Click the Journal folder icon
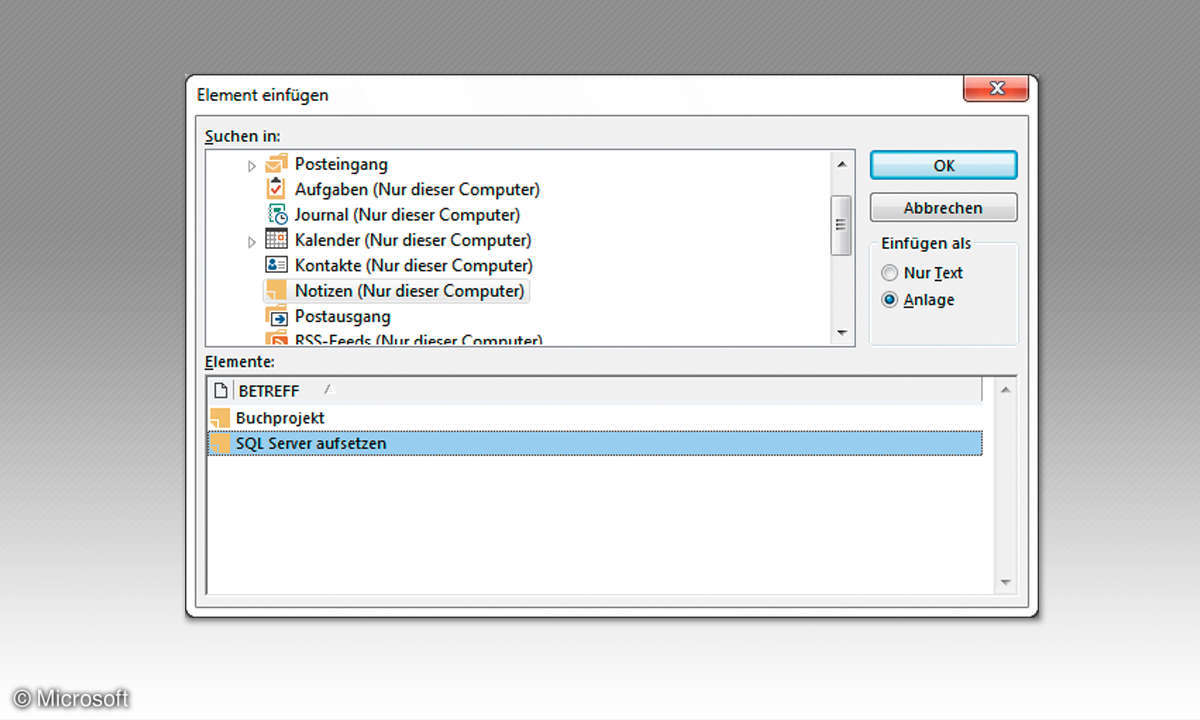Screen dimensions: 1200x720 (x=277, y=214)
